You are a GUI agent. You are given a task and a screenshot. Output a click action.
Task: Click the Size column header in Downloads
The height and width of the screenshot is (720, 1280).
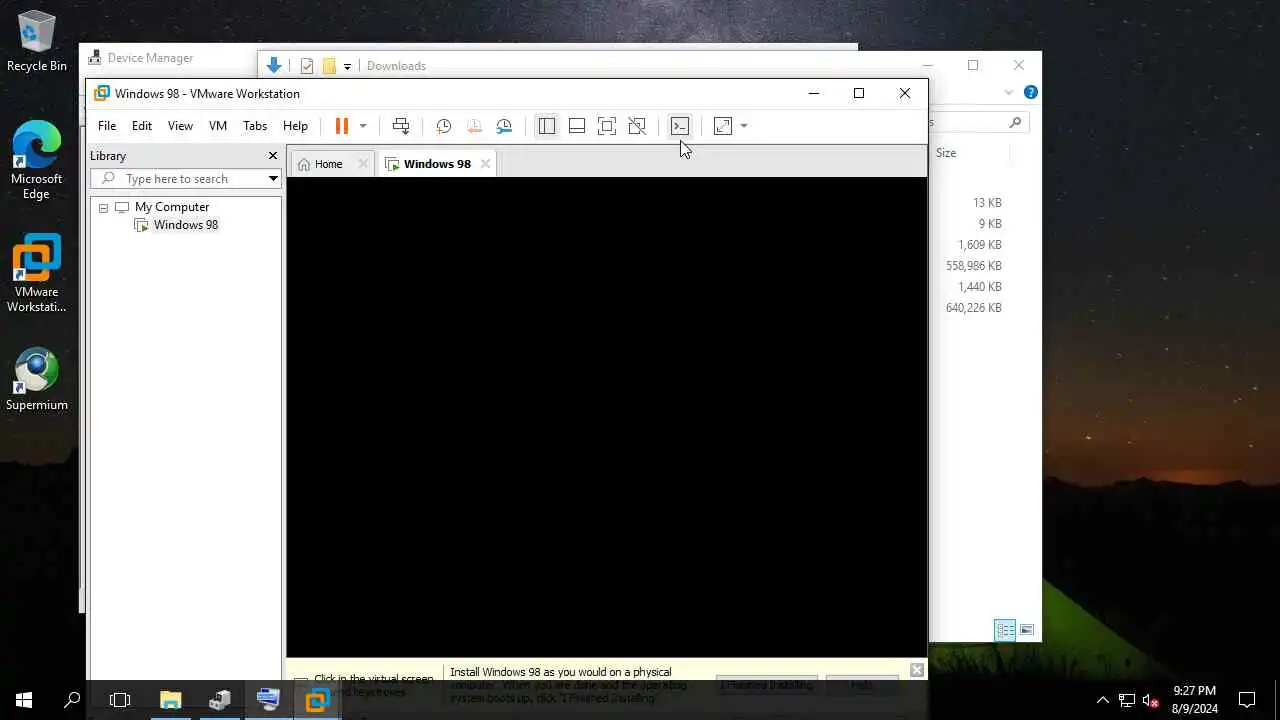point(946,153)
